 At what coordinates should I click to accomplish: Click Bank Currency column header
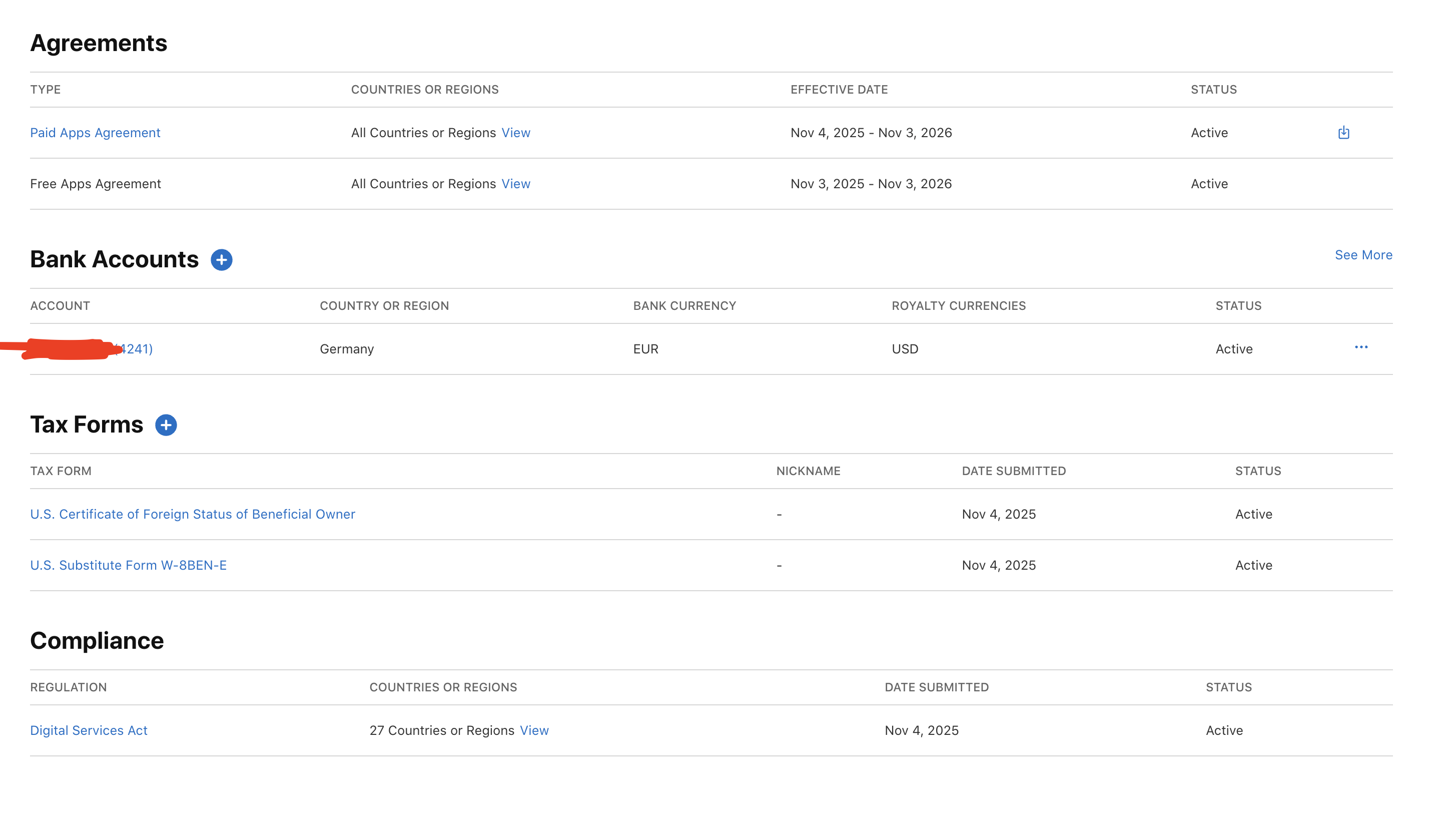point(684,306)
